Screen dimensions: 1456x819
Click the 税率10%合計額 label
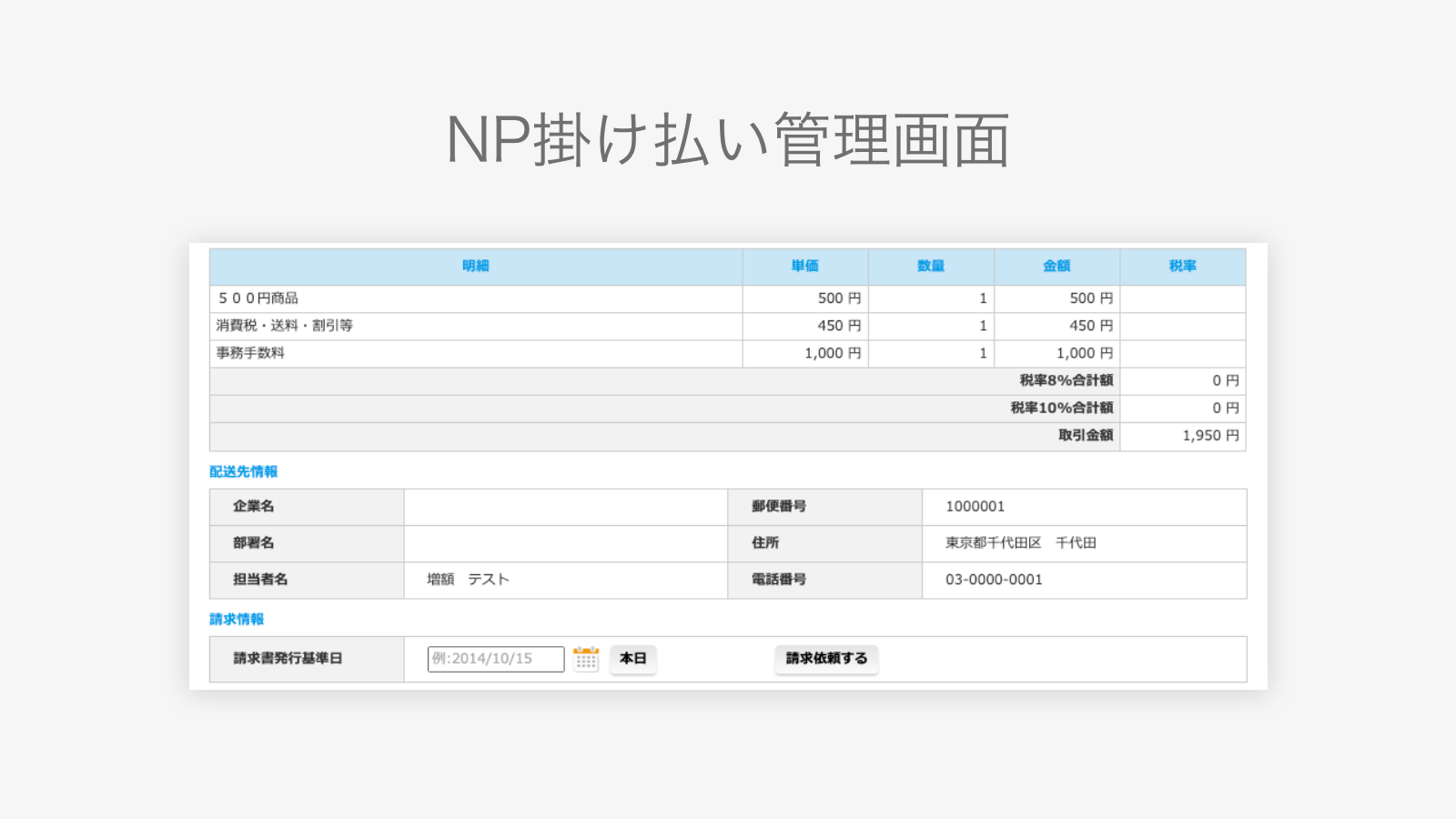coord(1061,408)
